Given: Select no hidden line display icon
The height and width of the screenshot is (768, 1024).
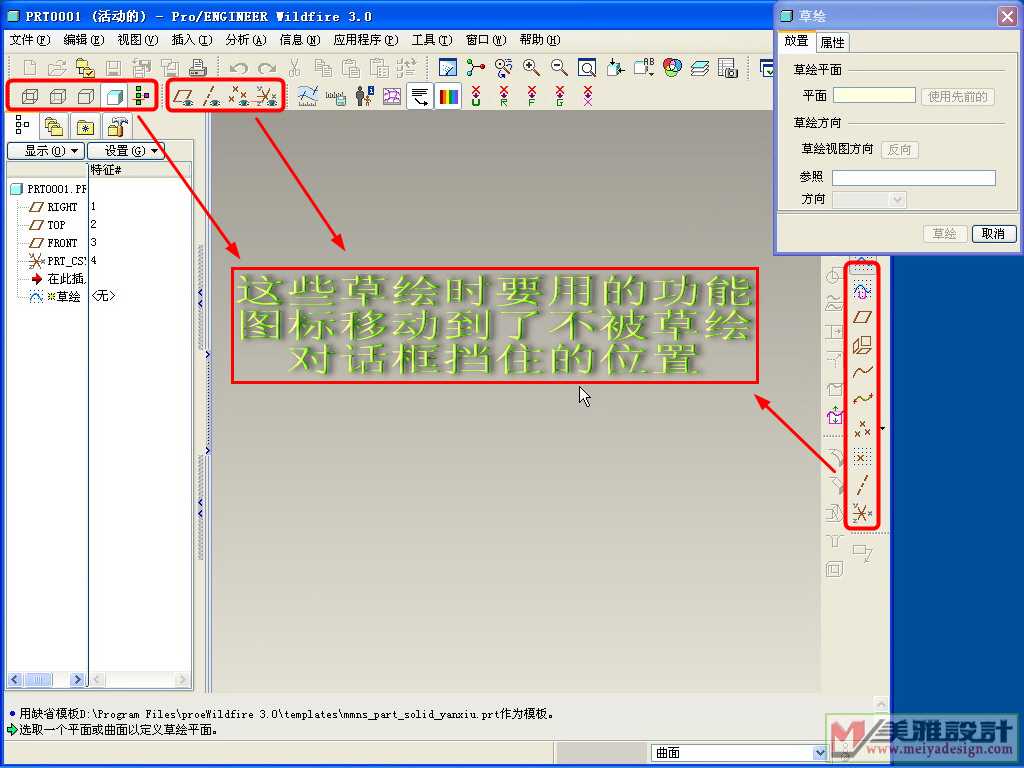Looking at the screenshot, I should (86, 97).
